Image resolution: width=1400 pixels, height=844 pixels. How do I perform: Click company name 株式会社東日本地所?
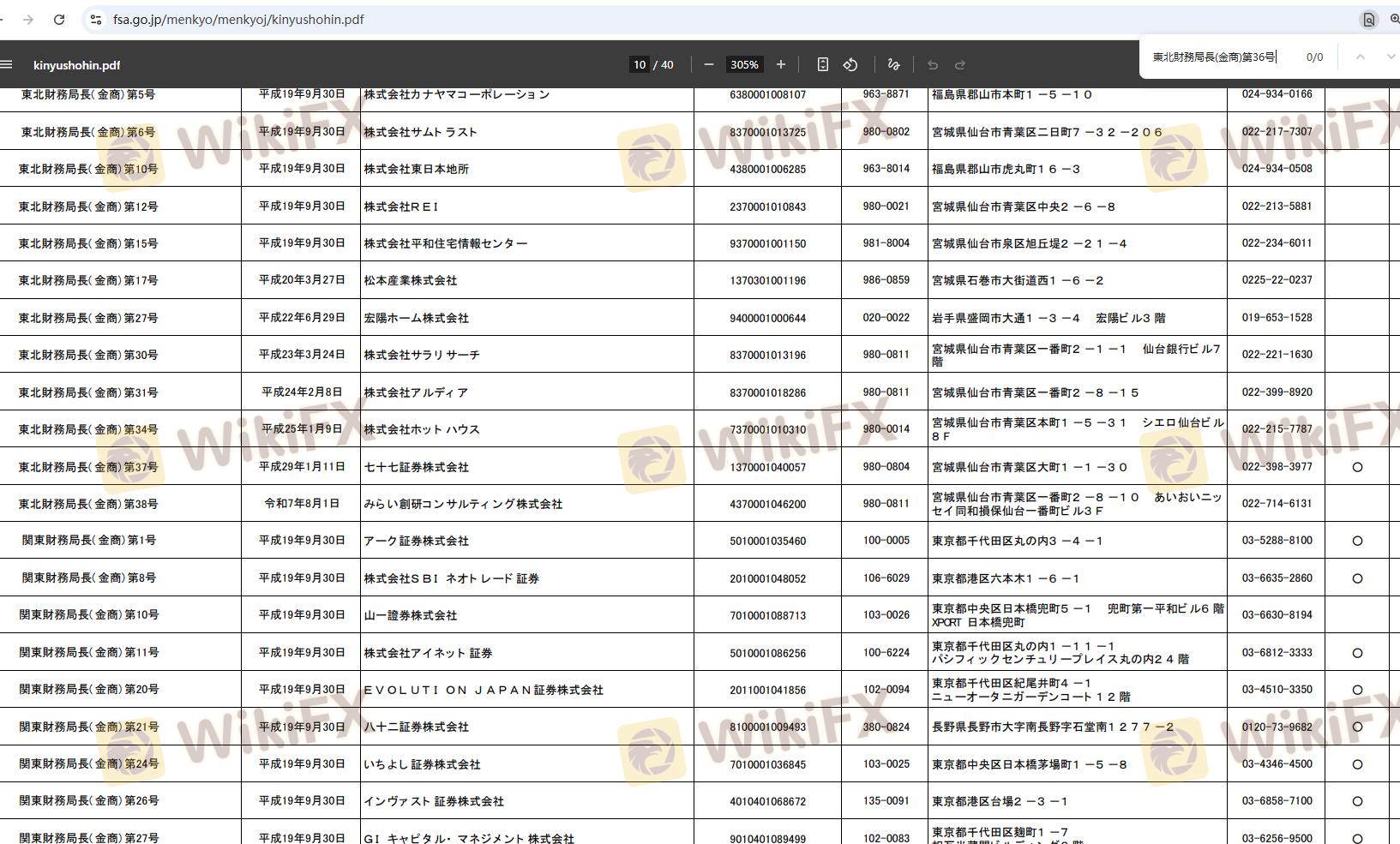point(417,169)
